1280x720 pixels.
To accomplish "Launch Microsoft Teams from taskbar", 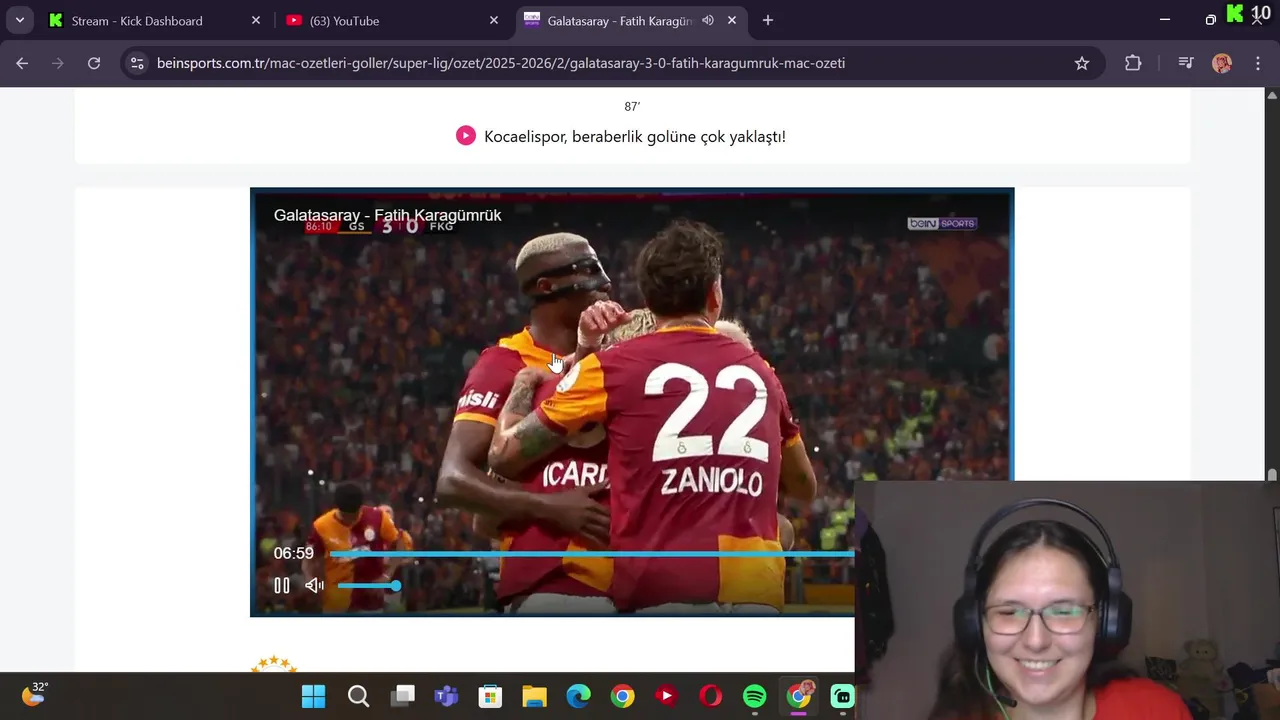I will [x=446, y=696].
